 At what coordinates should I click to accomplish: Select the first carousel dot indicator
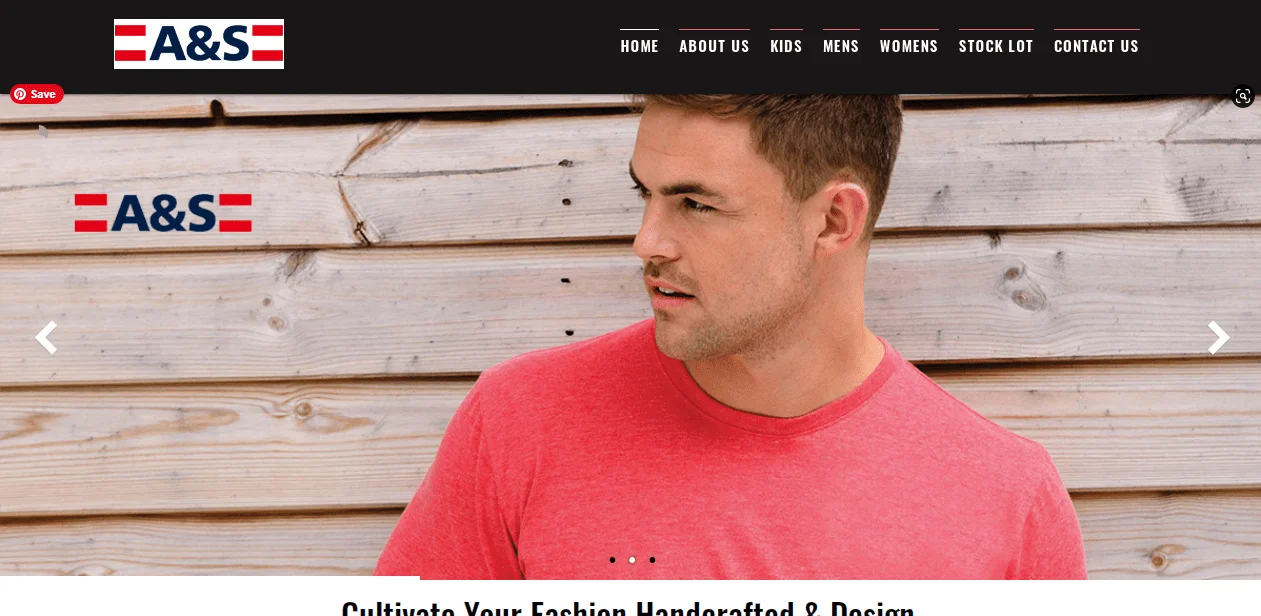click(612, 560)
